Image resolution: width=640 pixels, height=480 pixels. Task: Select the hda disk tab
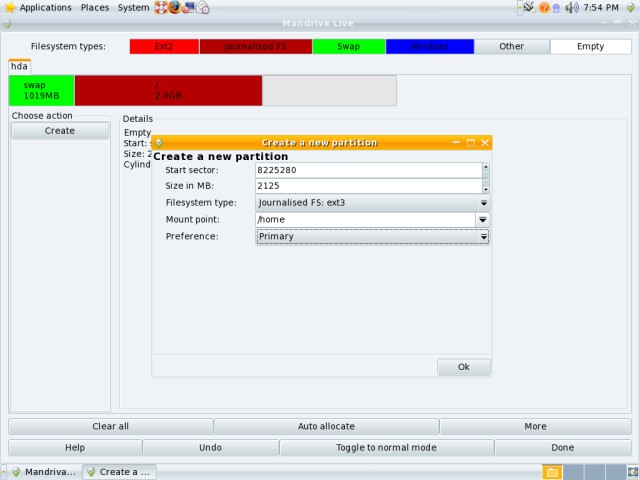coord(19,66)
